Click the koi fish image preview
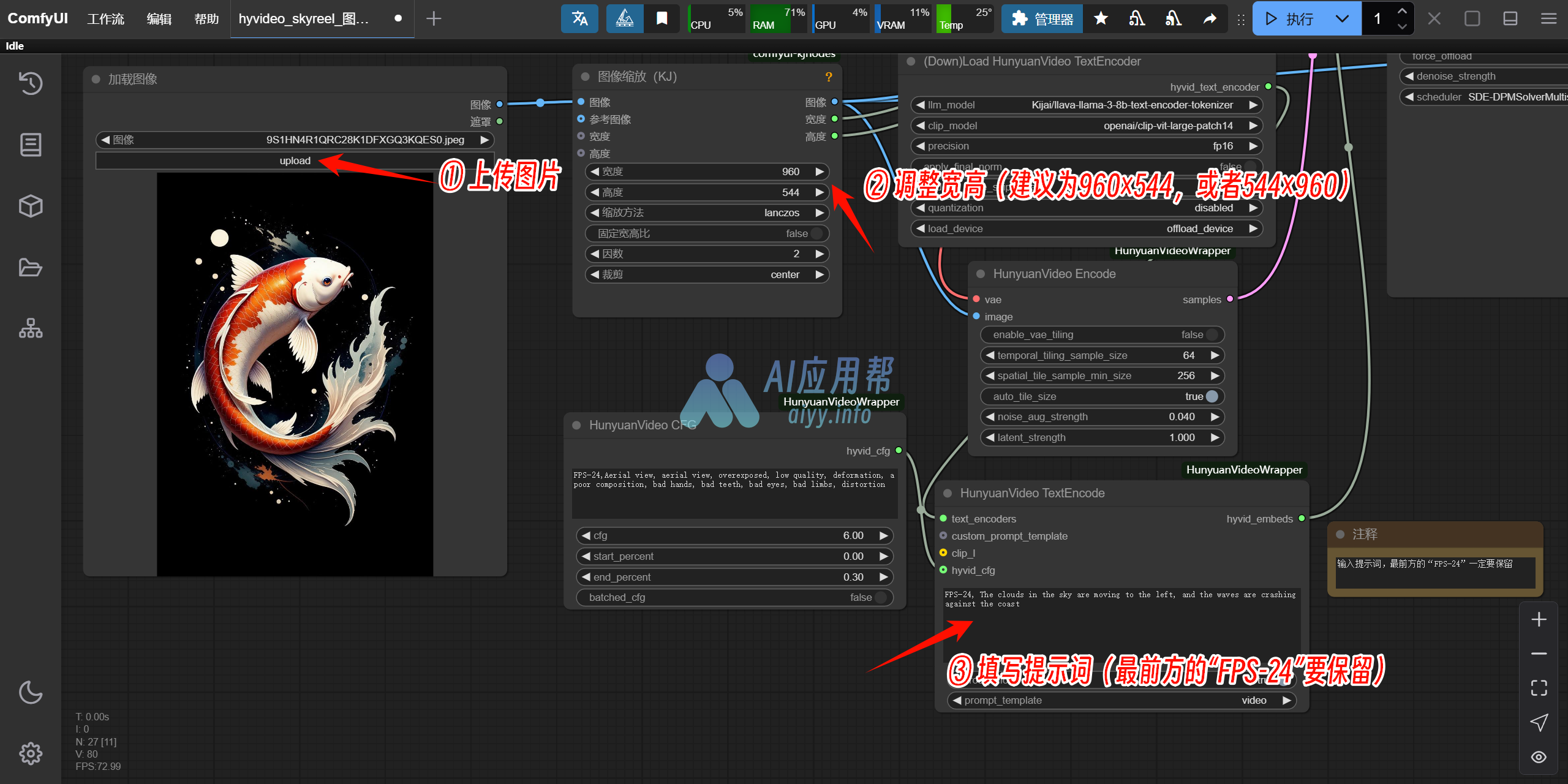 [x=295, y=374]
